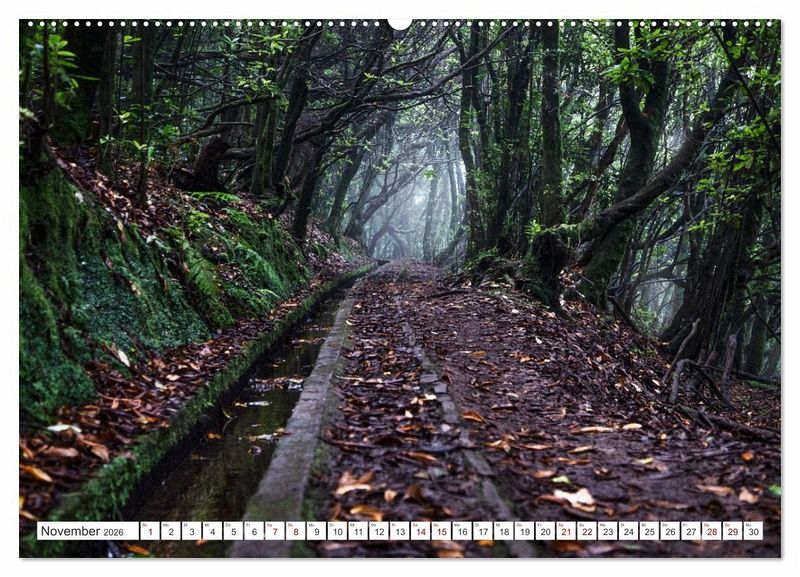Select day 1 in the calendar strip
800x577 pixels.
[149, 531]
